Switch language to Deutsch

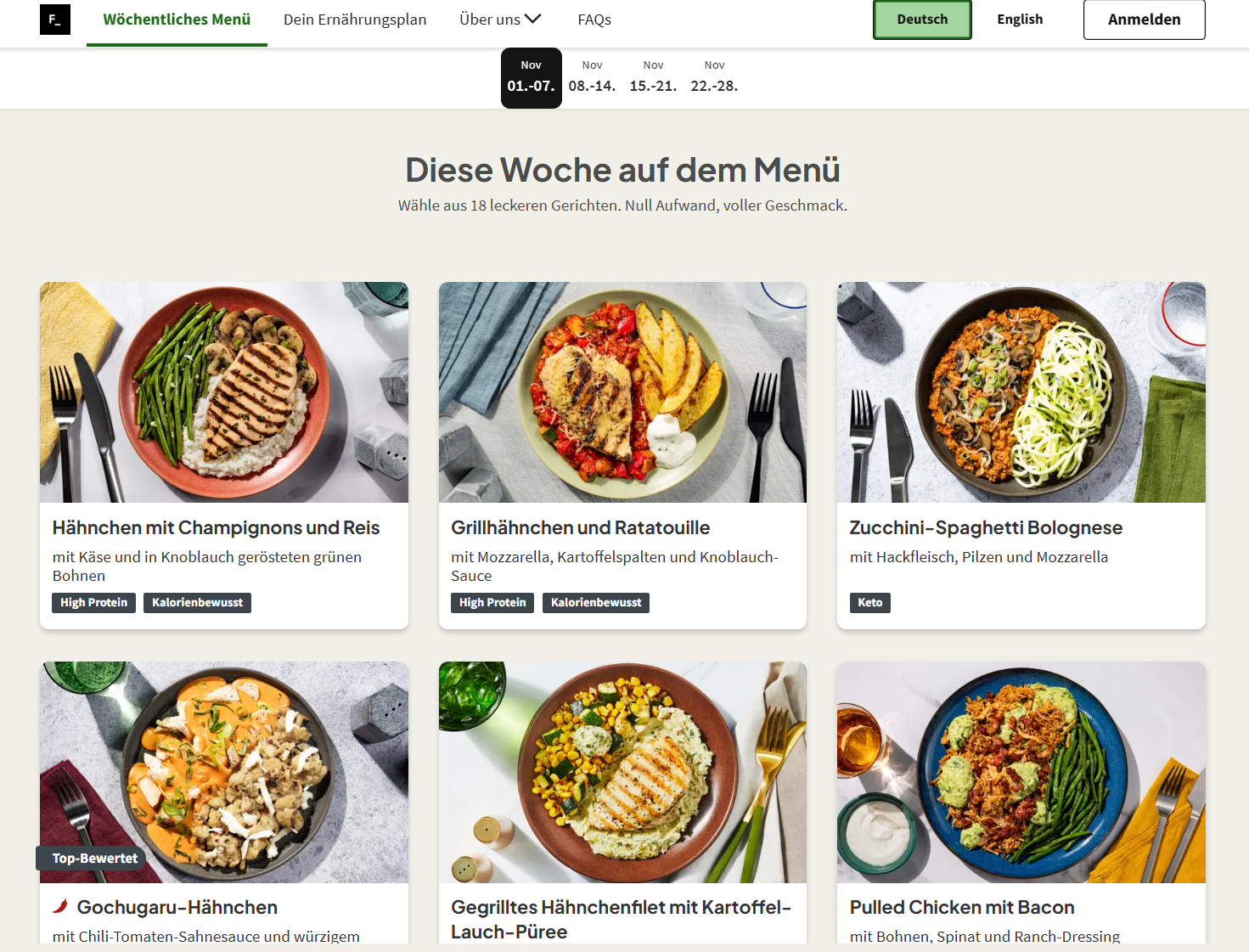point(922,20)
